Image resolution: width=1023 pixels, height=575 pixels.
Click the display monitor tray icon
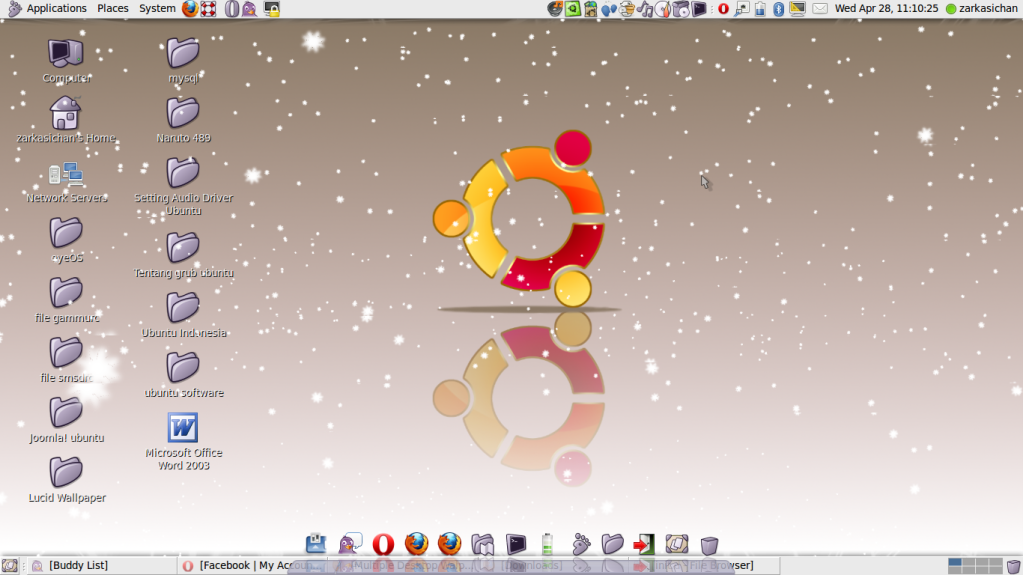(797, 8)
